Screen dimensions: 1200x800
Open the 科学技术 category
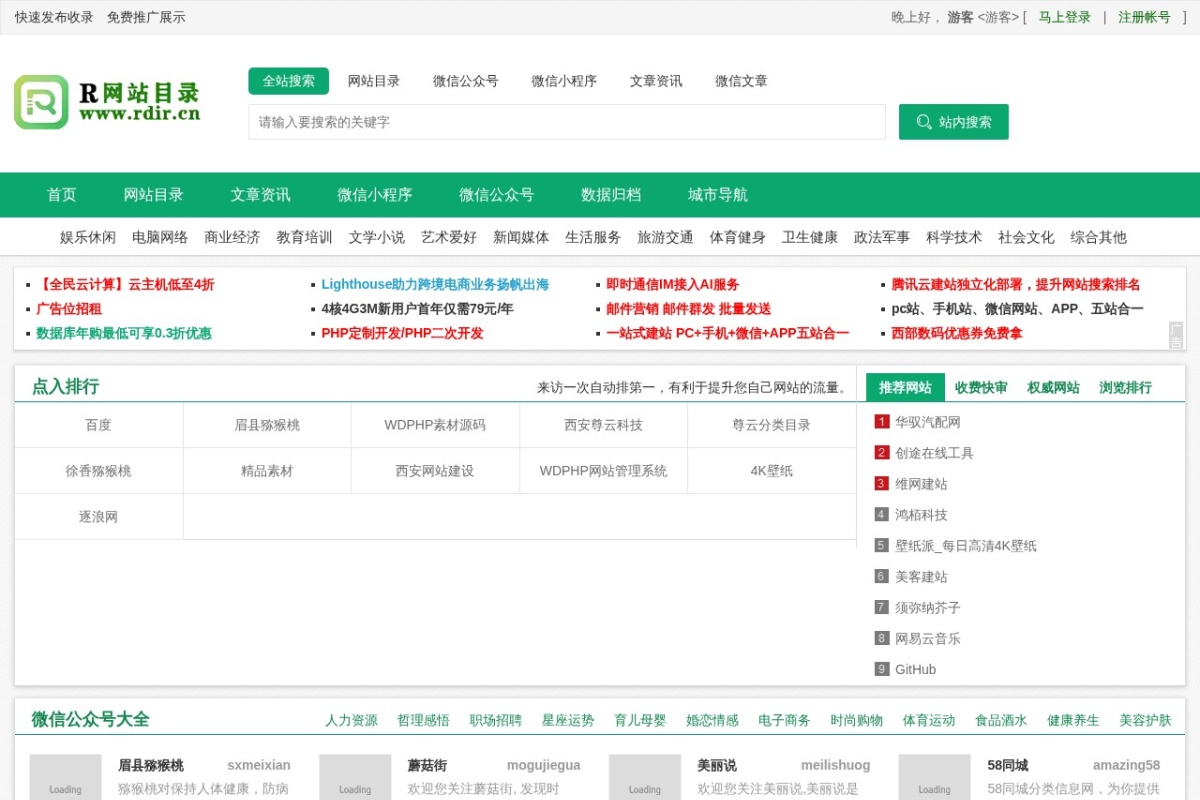point(954,237)
